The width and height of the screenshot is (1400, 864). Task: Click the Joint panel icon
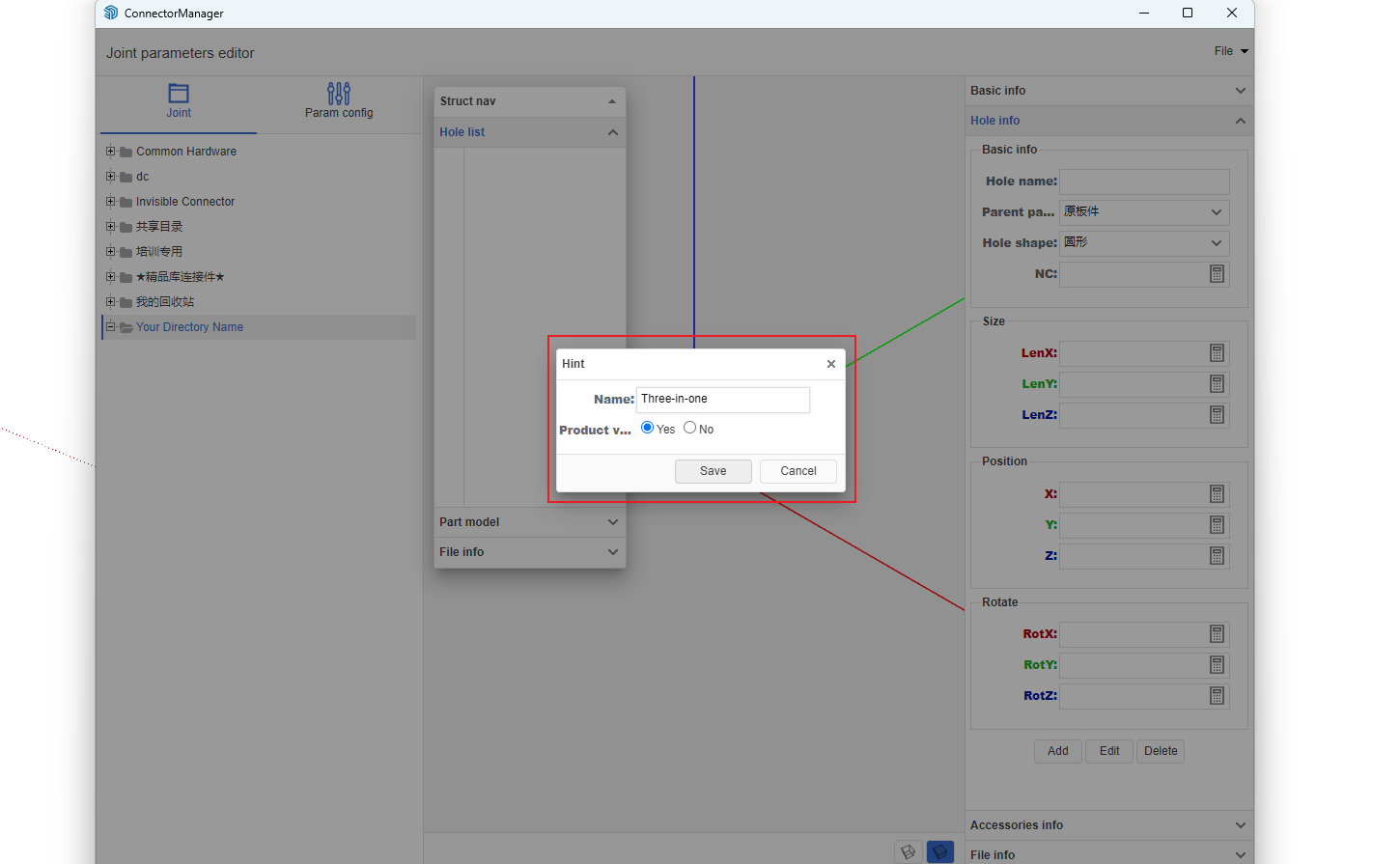pos(179,94)
